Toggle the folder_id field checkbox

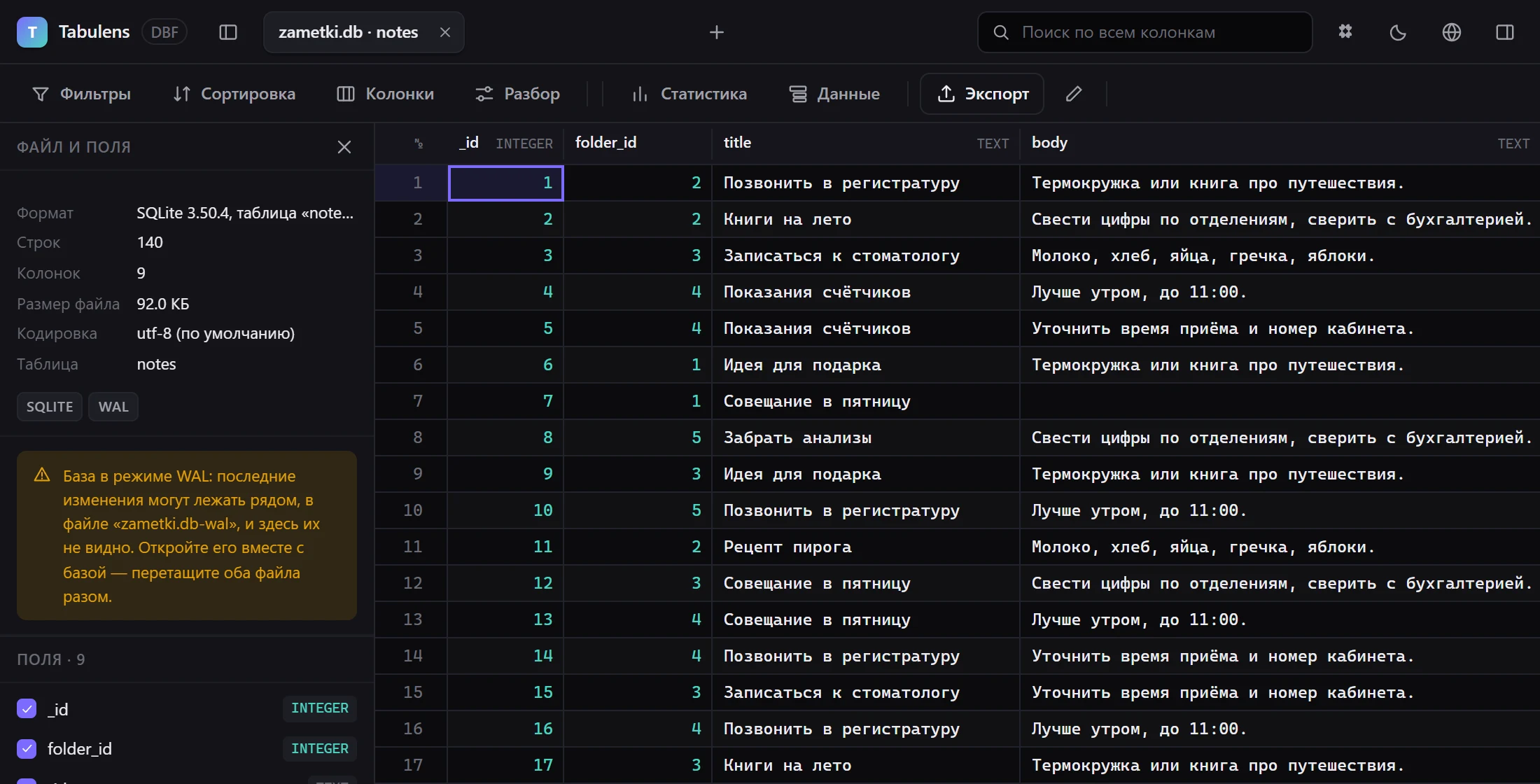pos(27,749)
